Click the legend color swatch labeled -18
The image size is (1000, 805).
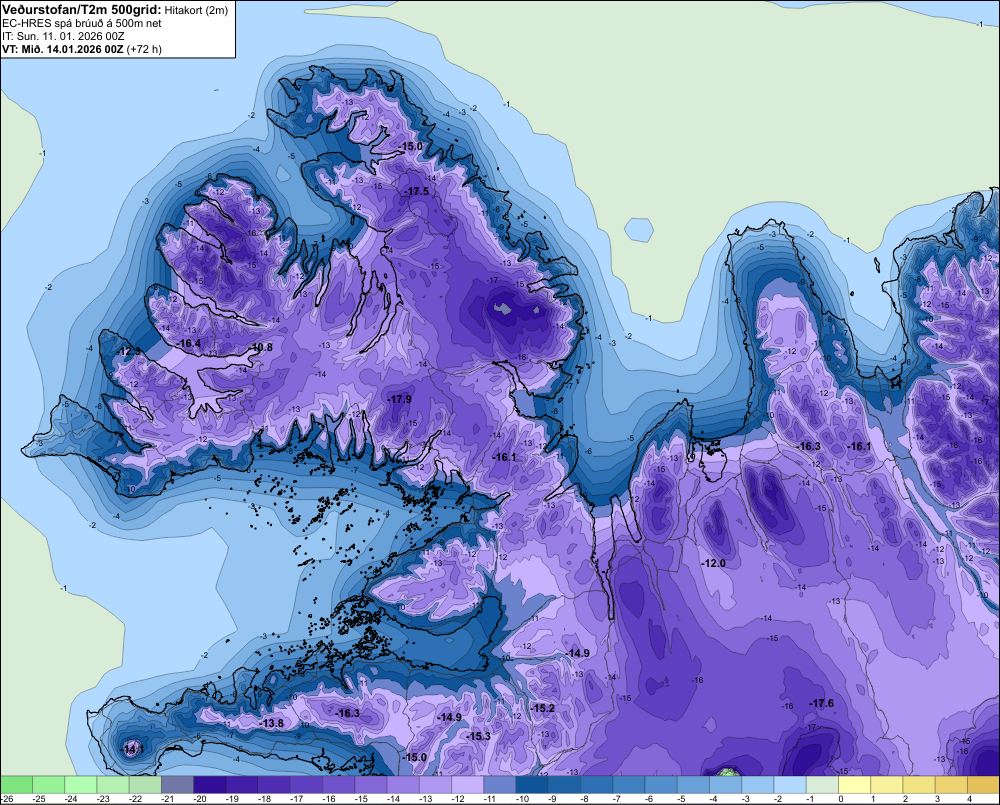(x=274, y=784)
